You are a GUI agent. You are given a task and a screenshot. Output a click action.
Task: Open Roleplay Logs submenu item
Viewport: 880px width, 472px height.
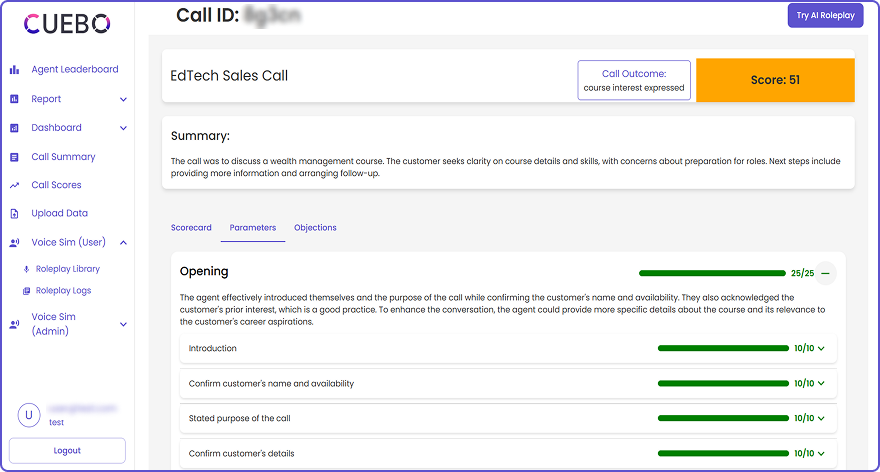(x=63, y=291)
